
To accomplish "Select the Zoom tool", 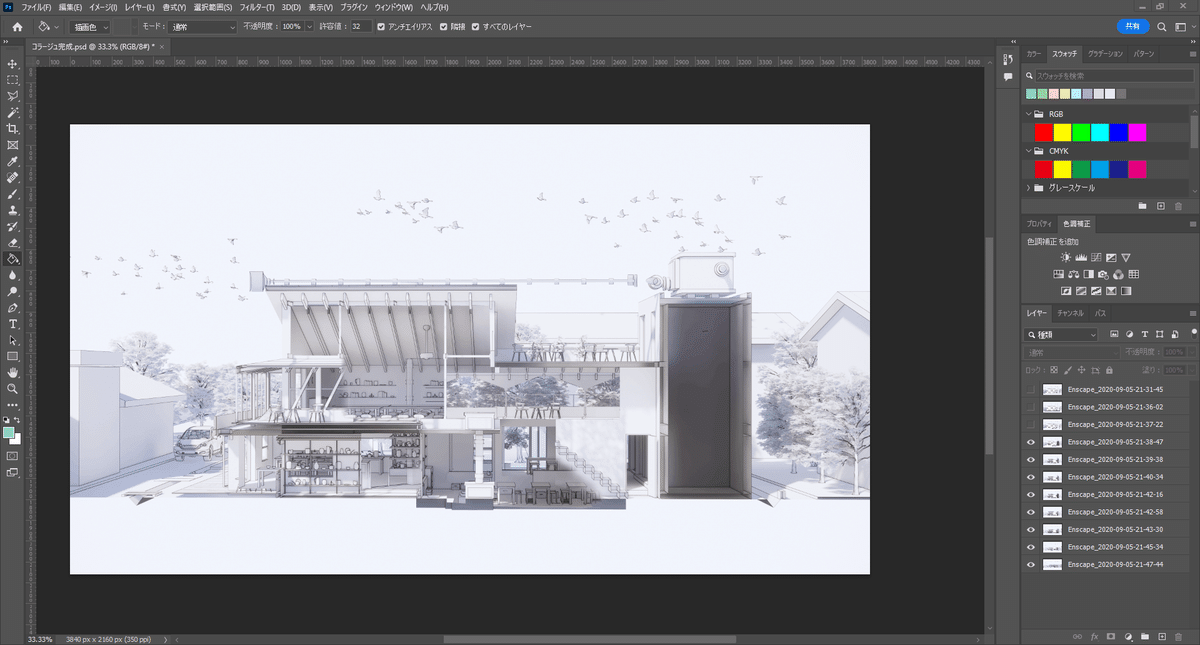I will click(x=13, y=388).
